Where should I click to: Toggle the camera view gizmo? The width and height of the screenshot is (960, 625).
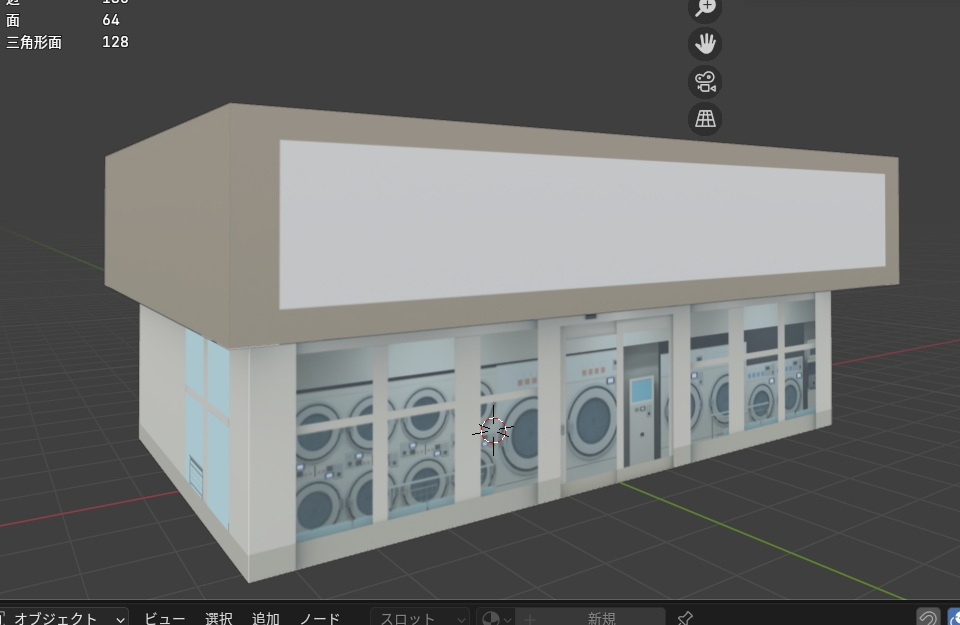click(705, 81)
